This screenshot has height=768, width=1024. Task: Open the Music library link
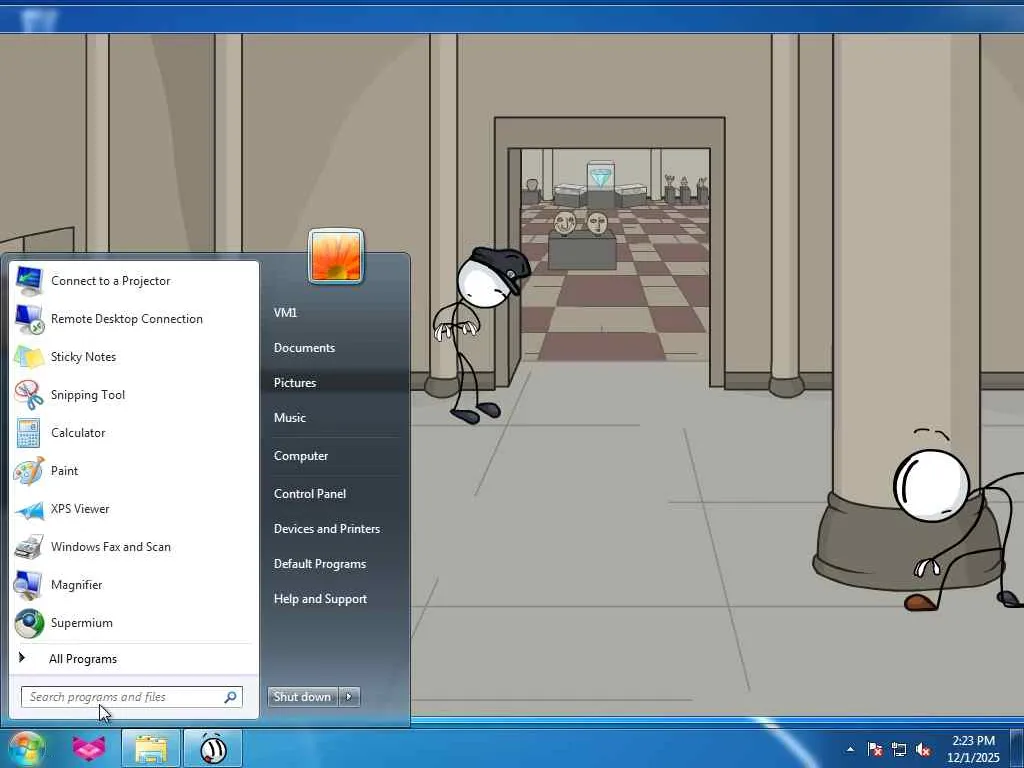(290, 418)
